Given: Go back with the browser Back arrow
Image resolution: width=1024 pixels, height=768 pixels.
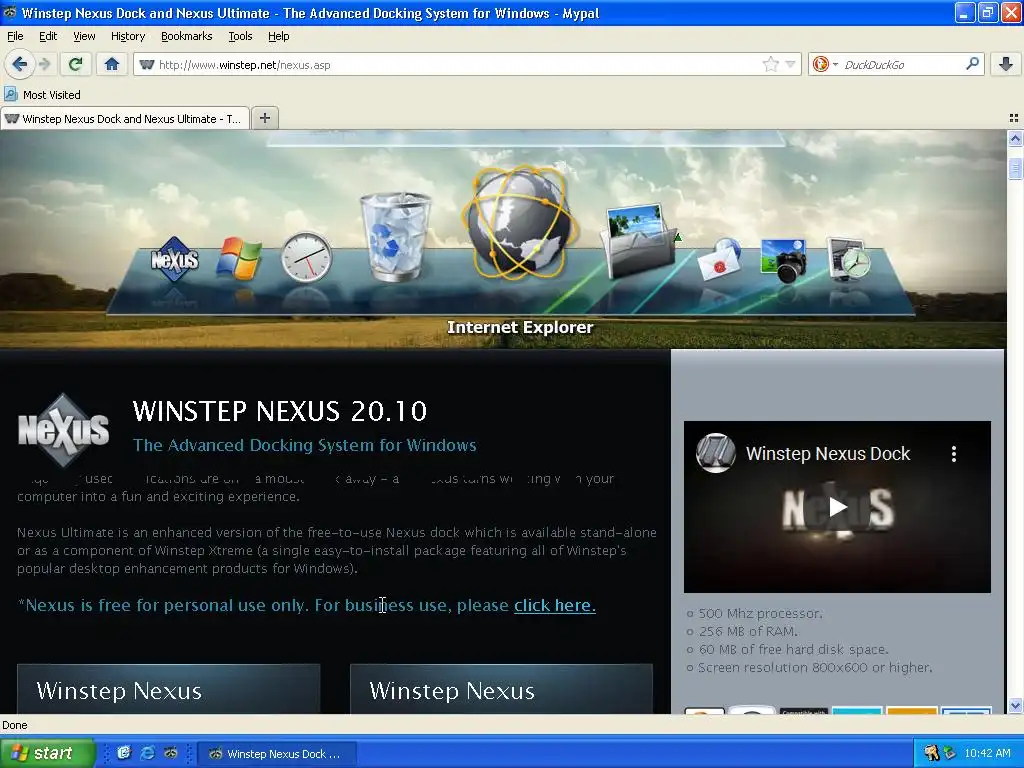Looking at the screenshot, I should click(20, 64).
